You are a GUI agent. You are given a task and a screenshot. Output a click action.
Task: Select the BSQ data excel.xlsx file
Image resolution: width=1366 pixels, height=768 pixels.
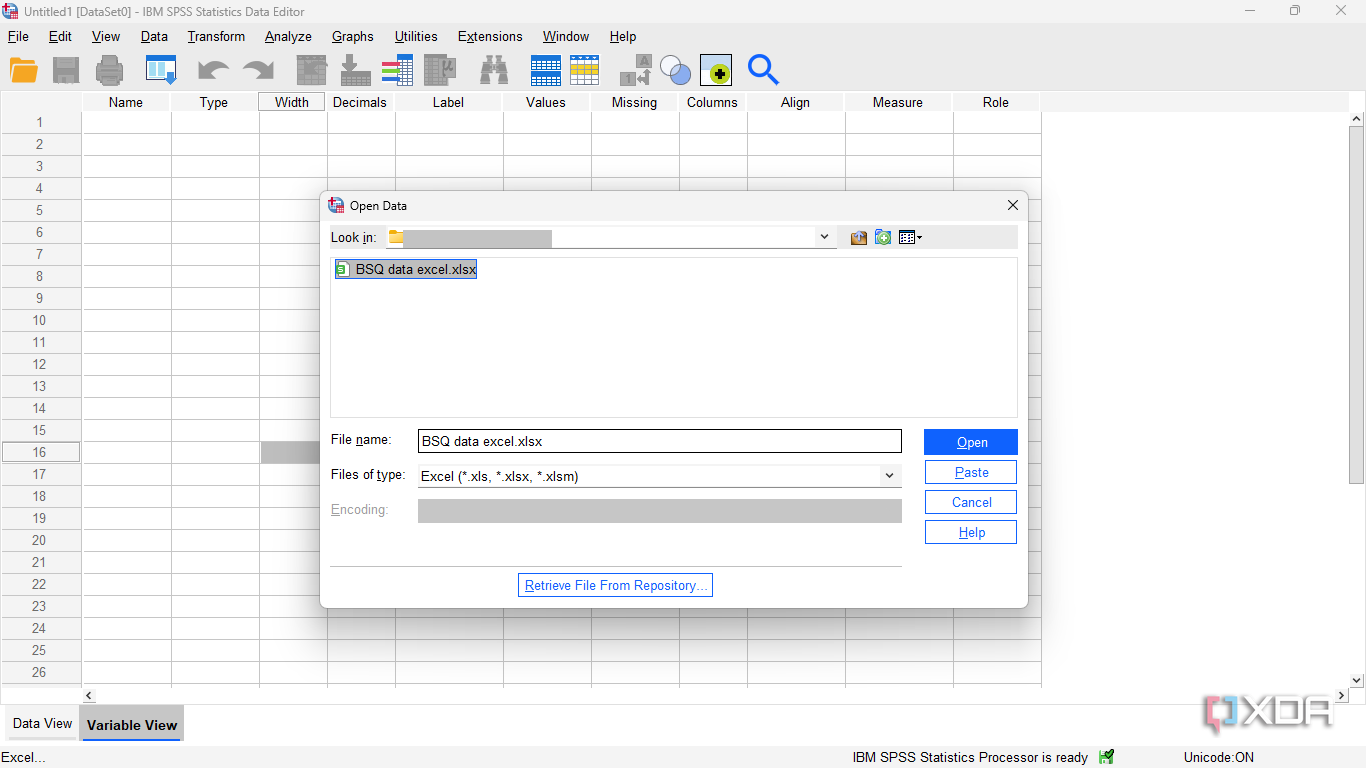point(406,269)
